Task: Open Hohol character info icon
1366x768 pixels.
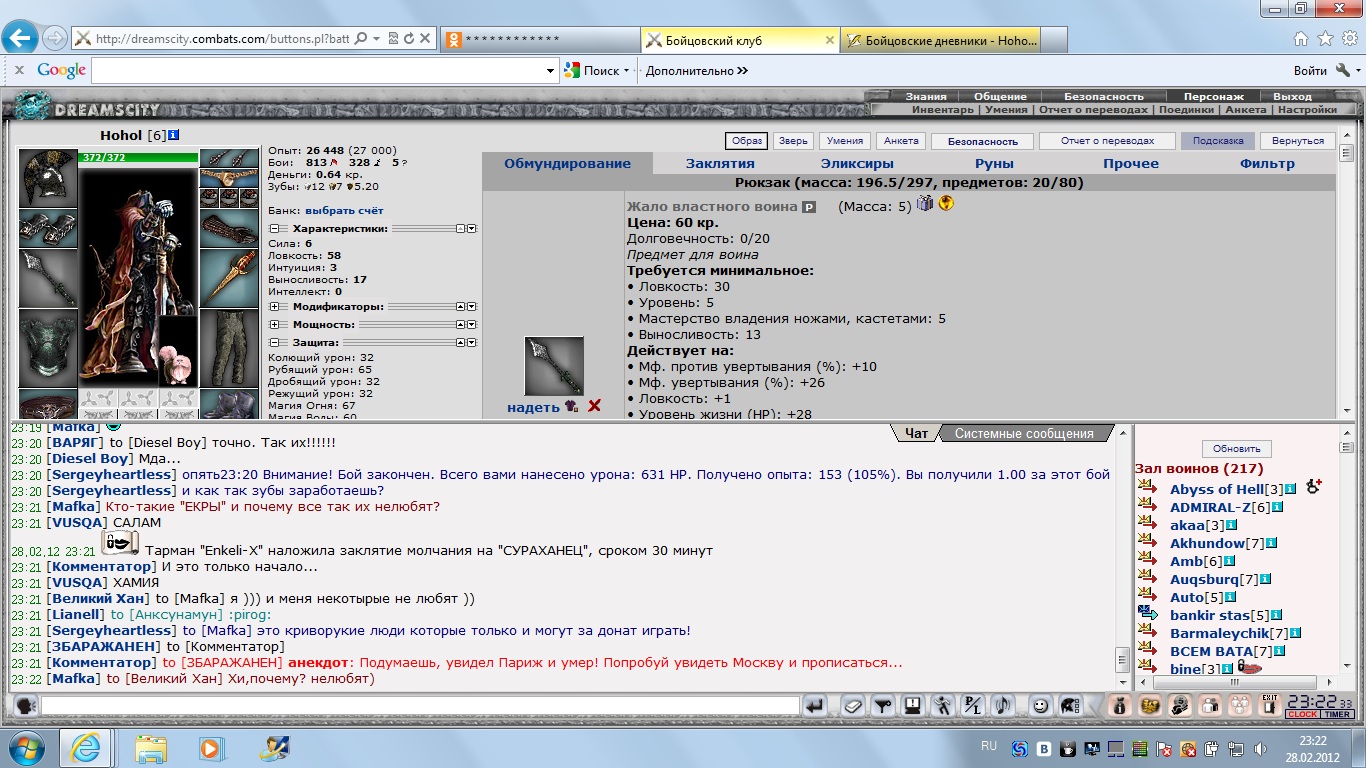Action: click(174, 135)
